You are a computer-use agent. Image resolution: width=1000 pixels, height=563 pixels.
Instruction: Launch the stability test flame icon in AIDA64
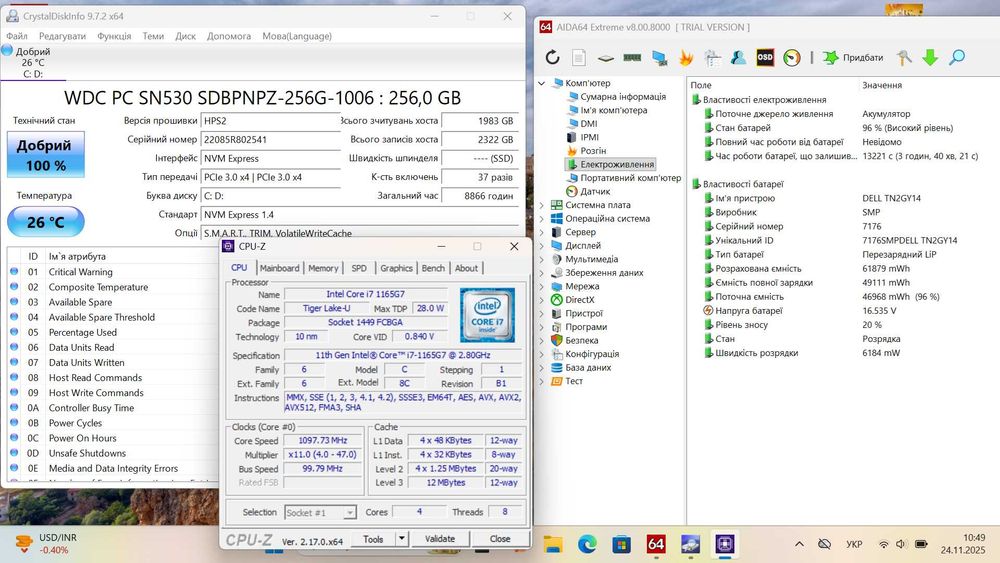[x=686, y=57]
